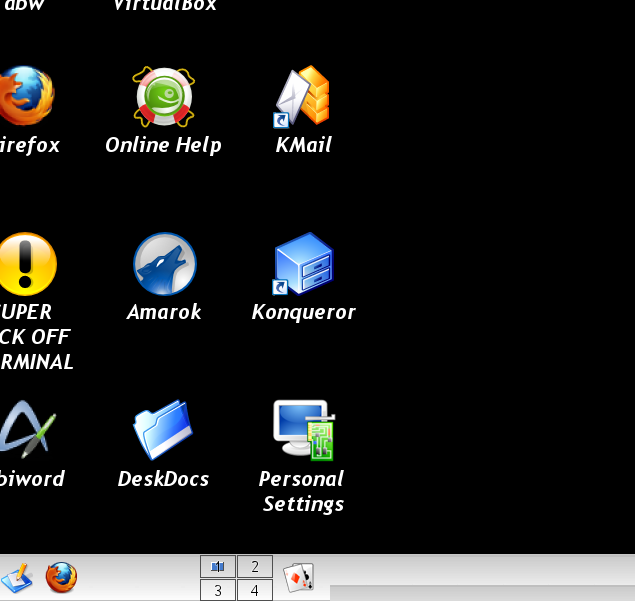
Task: Launch KMail from the desktop
Action: [x=302, y=96]
